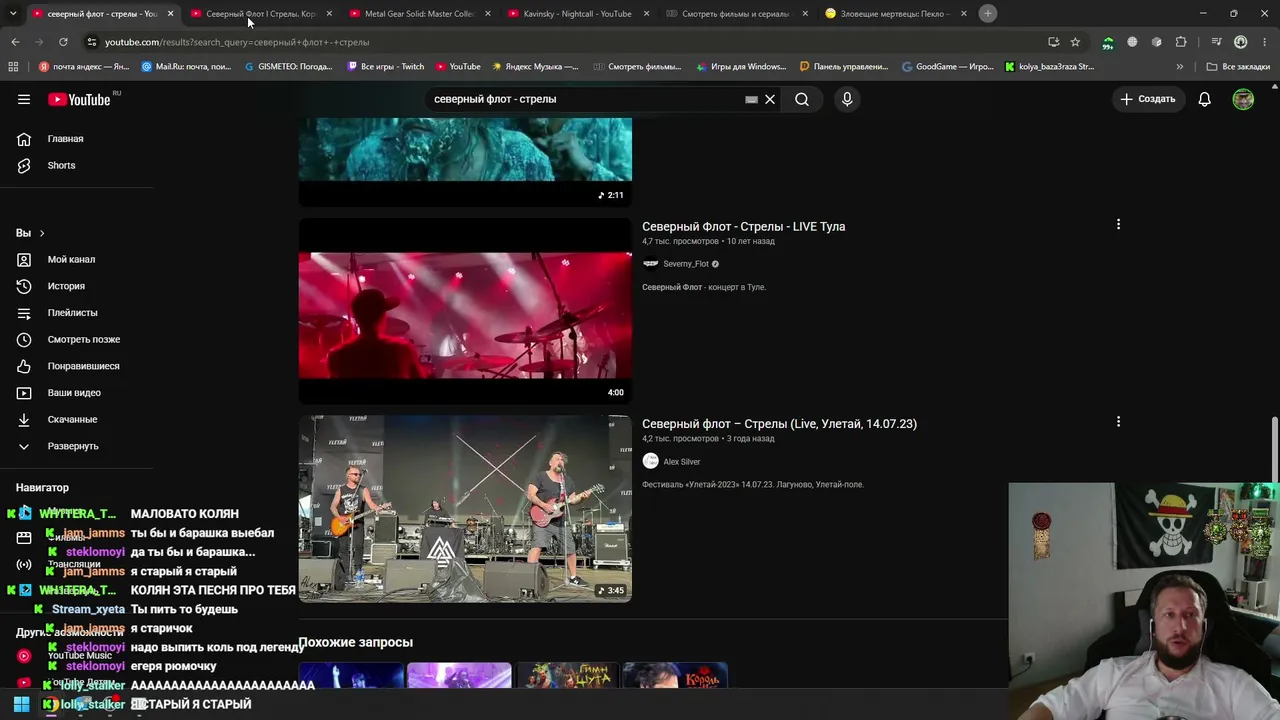Click the magnifier search button
The image size is (1280, 720).
(x=802, y=99)
